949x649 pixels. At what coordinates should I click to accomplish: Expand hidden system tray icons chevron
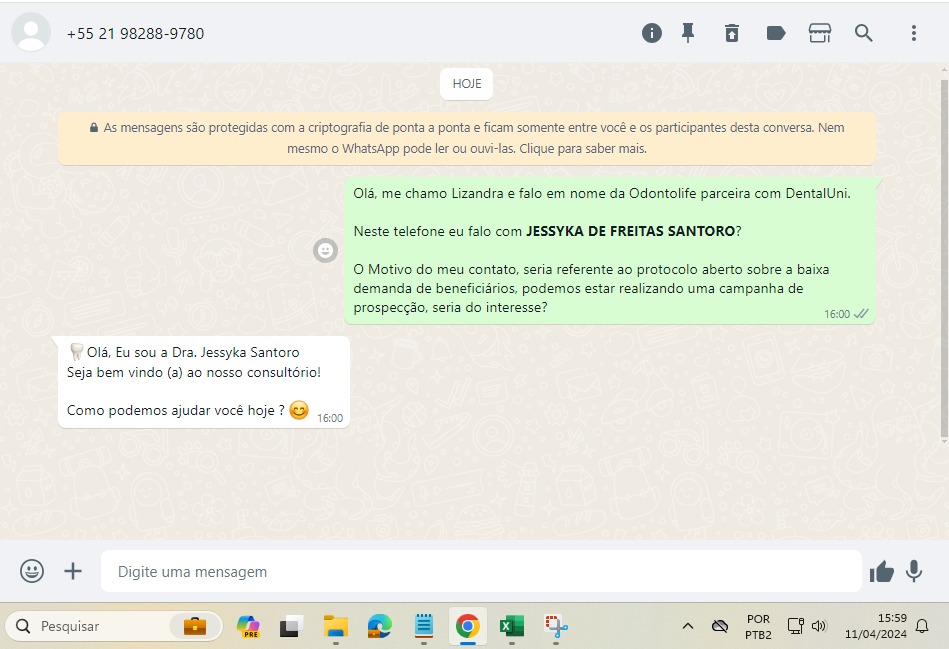click(x=688, y=626)
